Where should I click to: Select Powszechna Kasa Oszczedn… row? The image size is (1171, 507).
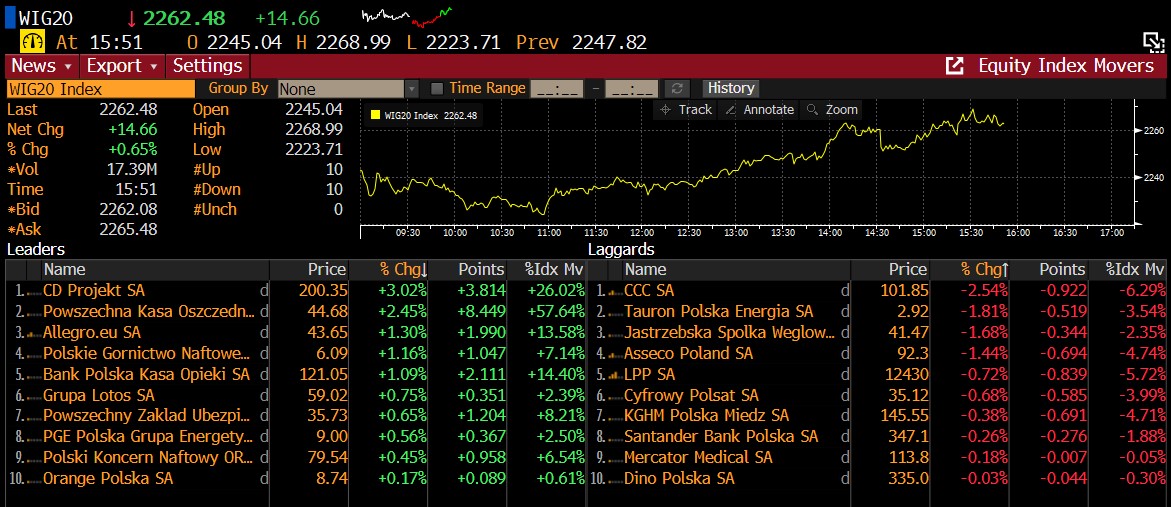(296, 311)
